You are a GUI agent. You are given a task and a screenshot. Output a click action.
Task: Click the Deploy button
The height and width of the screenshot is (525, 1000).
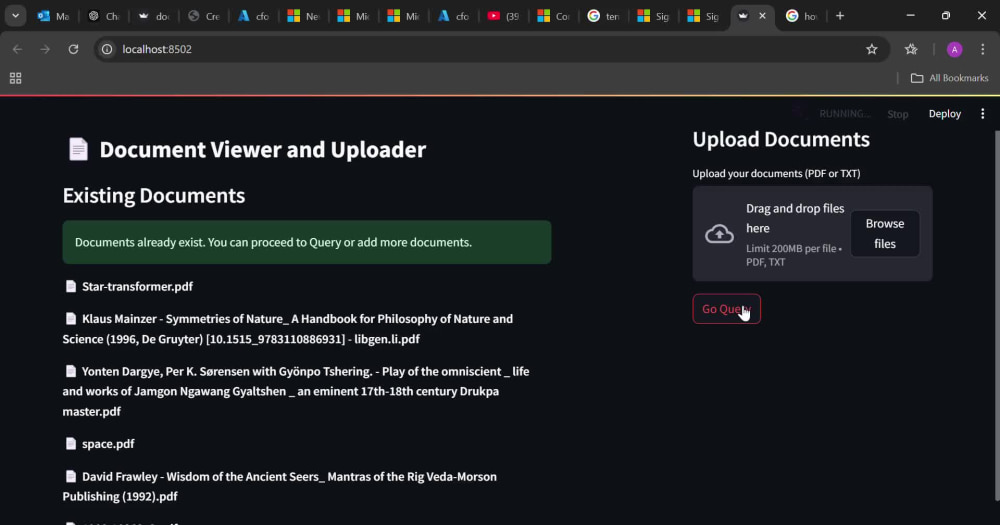tap(945, 114)
